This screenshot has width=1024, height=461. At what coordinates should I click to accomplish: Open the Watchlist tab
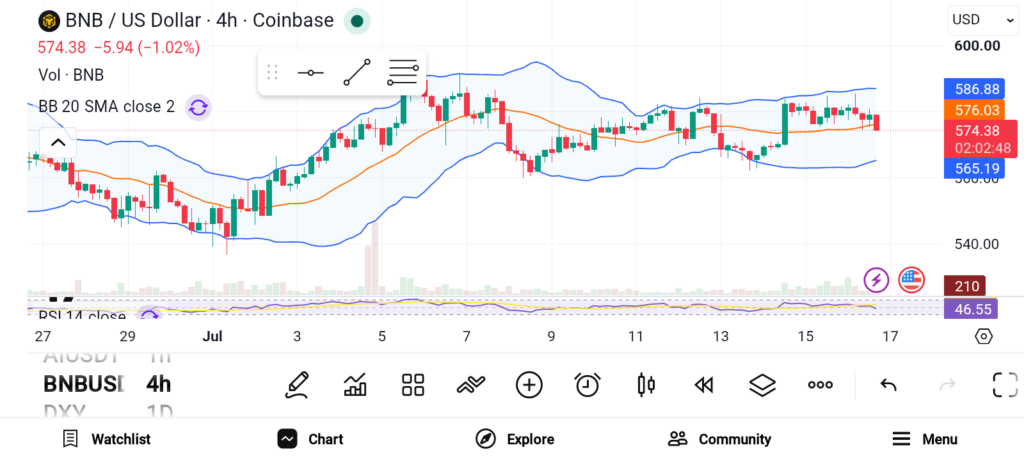[x=106, y=439]
